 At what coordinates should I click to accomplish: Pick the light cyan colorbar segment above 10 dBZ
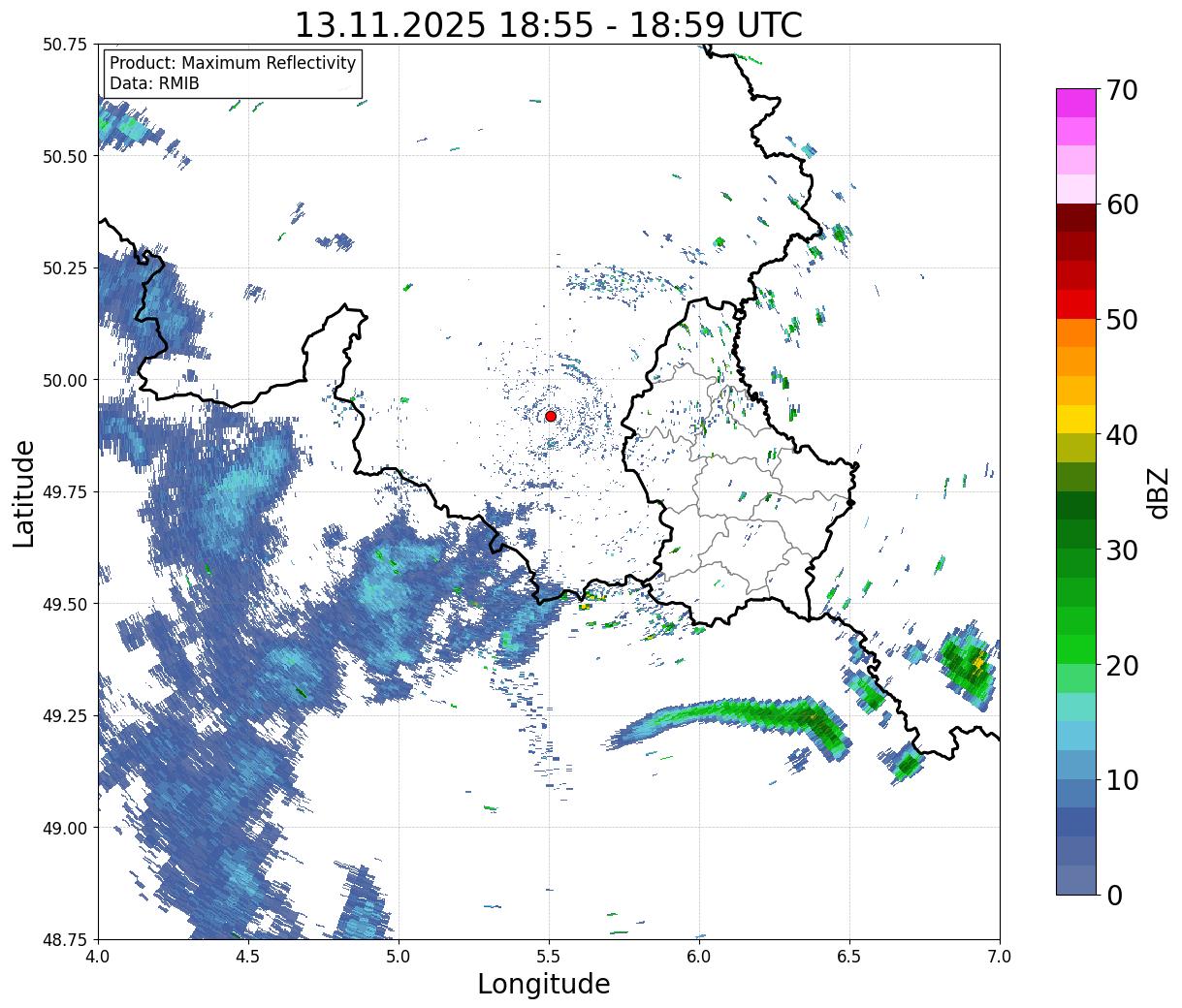(x=1076, y=736)
